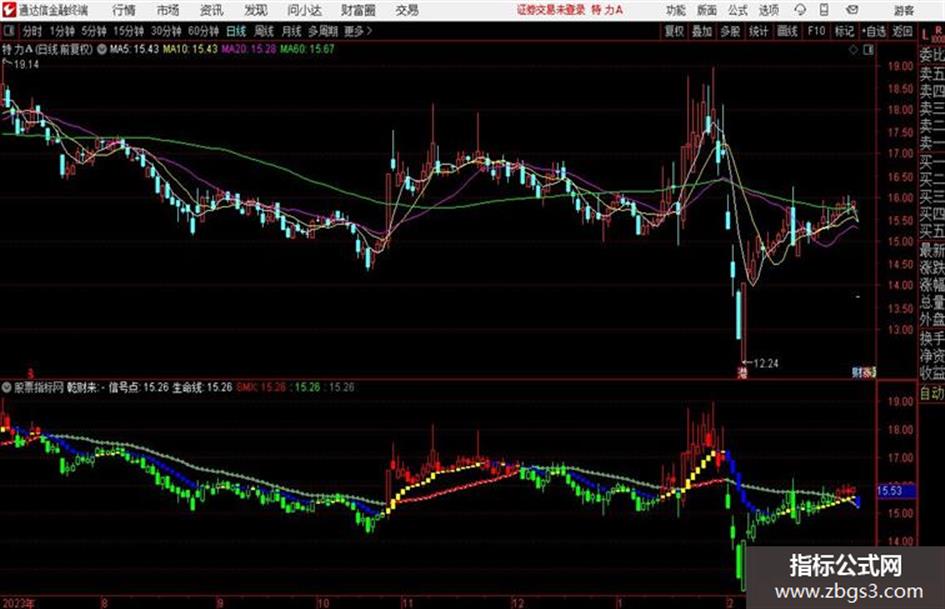Image resolution: width=945 pixels, height=609 pixels.
Task: Switch to the 分时 period tab
Action: [x=33, y=31]
